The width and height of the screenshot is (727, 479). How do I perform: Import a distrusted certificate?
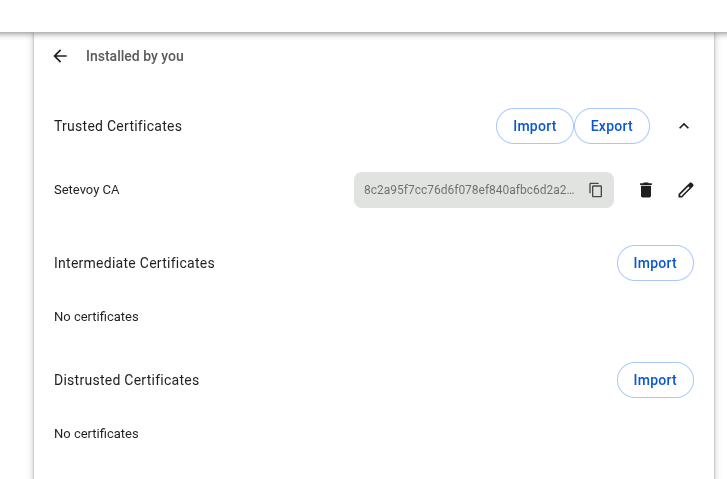point(655,380)
